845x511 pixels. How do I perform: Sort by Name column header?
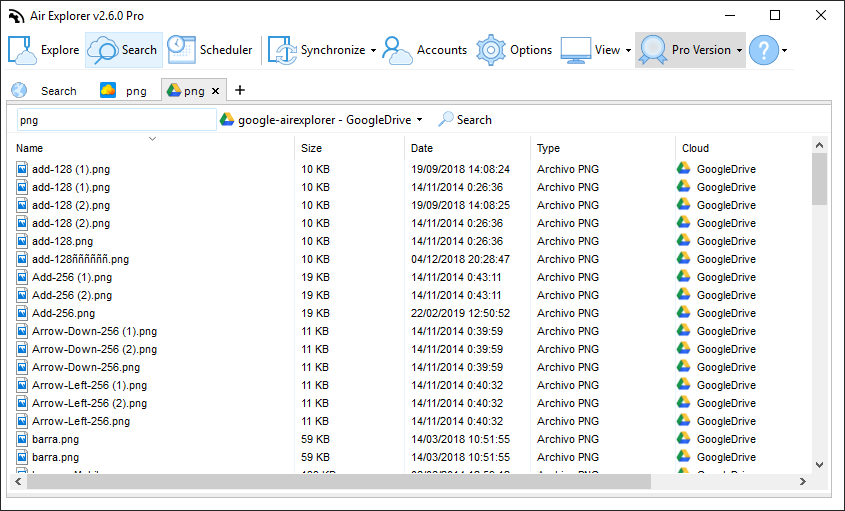click(x=30, y=148)
